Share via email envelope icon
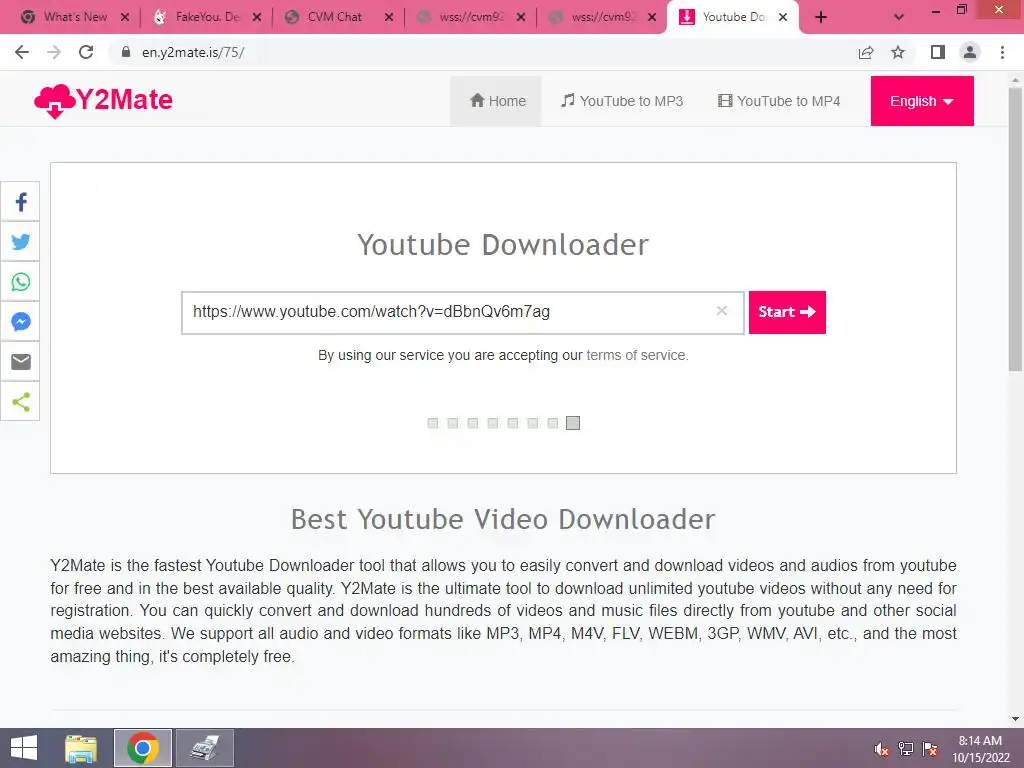This screenshot has width=1024, height=768. (x=21, y=361)
